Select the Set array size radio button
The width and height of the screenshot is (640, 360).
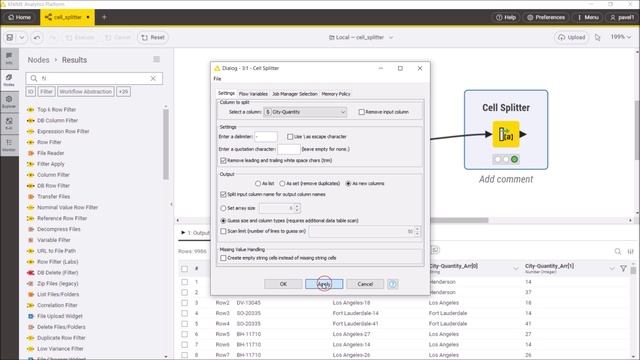click(x=223, y=208)
